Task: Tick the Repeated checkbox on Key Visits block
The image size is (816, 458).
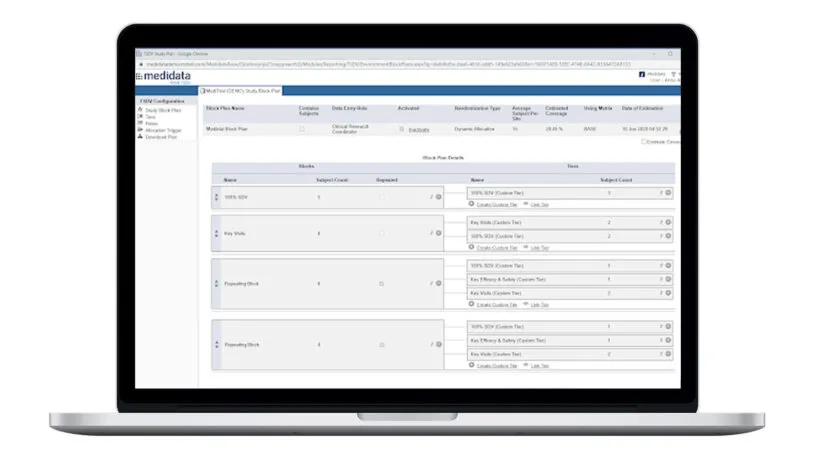Action: point(381,233)
